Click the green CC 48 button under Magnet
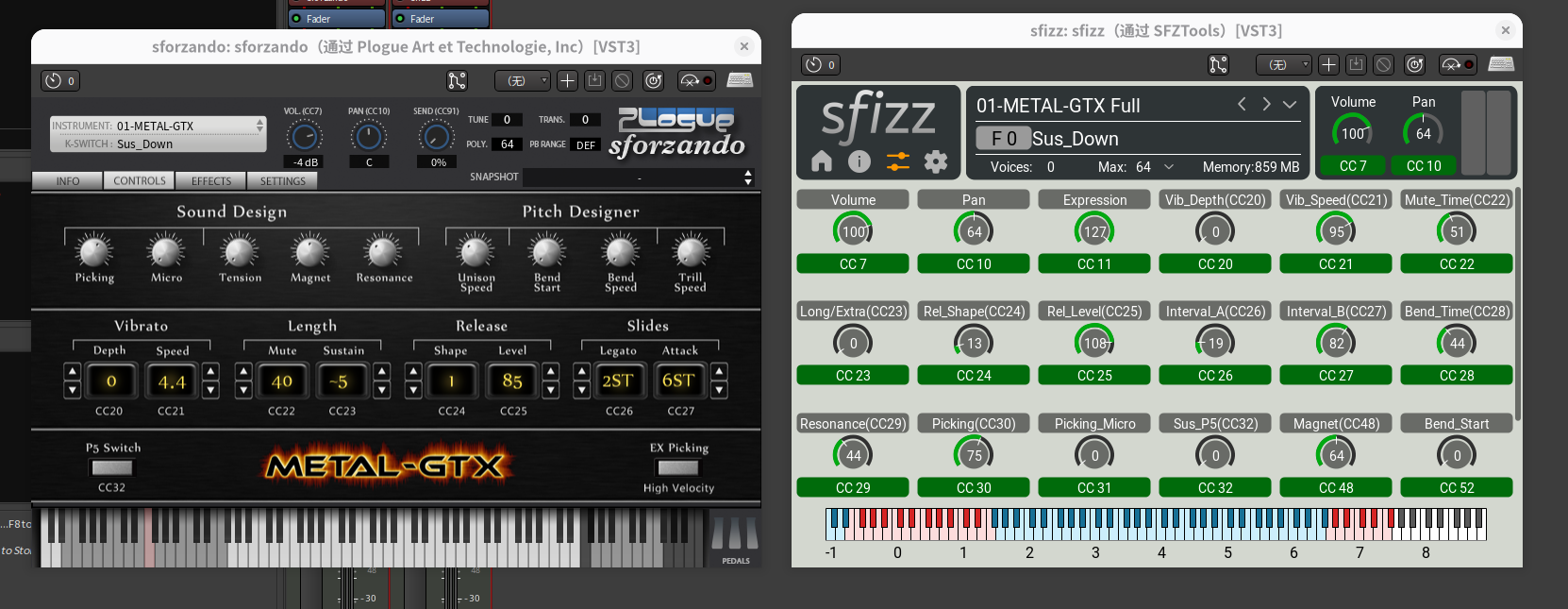The height and width of the screenshot is (609, 1568). (1336, 488)
